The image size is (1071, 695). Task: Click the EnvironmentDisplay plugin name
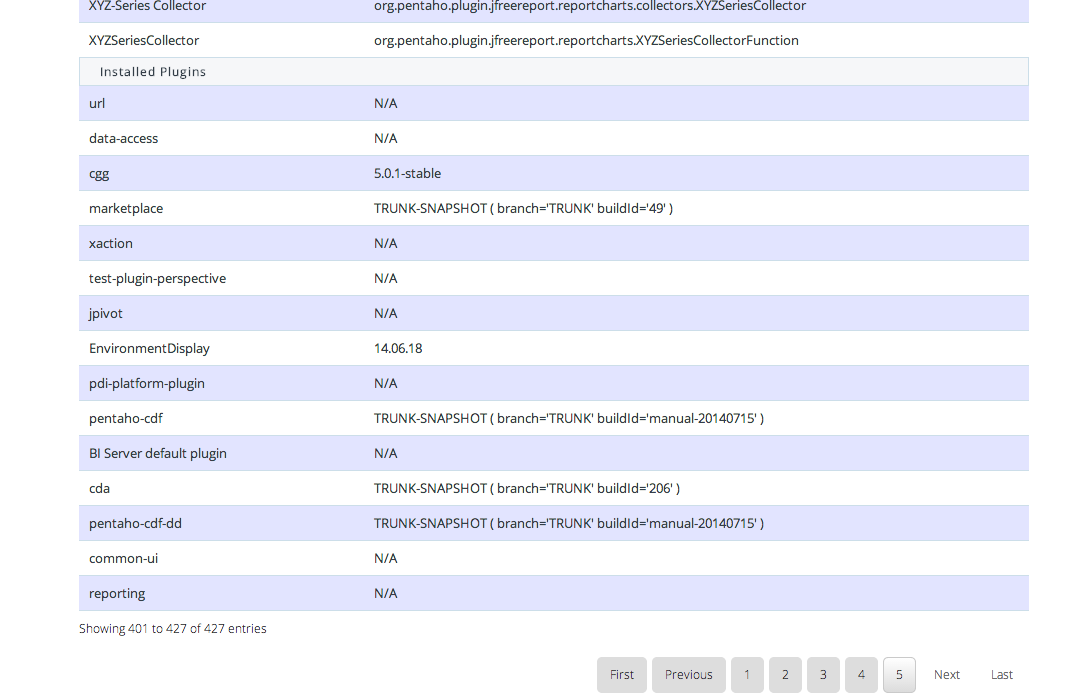pyautogui.click(x=149, y=348)
